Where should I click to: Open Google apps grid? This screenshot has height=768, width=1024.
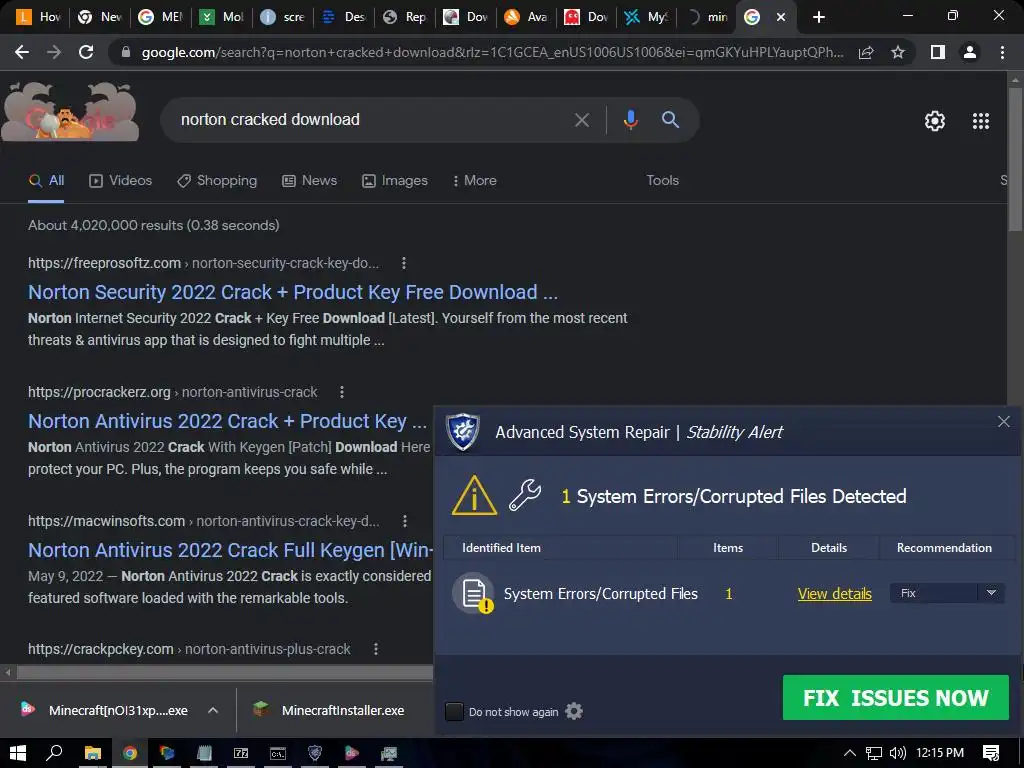(981, 121)
